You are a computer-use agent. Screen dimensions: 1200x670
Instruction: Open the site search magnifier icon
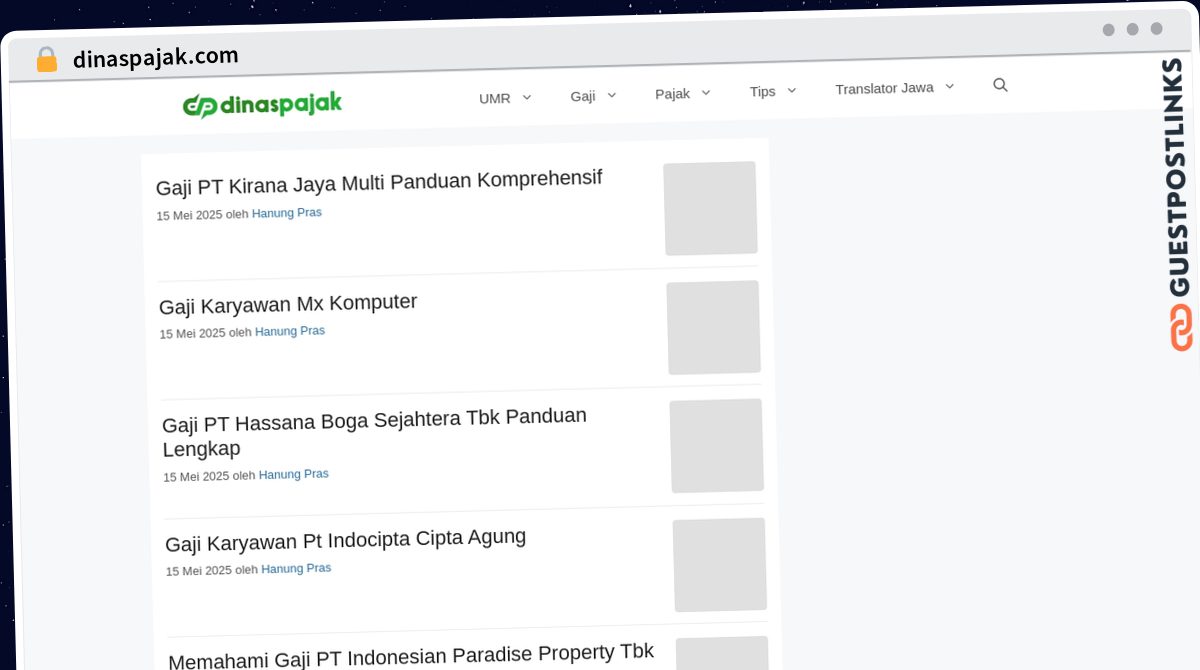coord(1000,85)
